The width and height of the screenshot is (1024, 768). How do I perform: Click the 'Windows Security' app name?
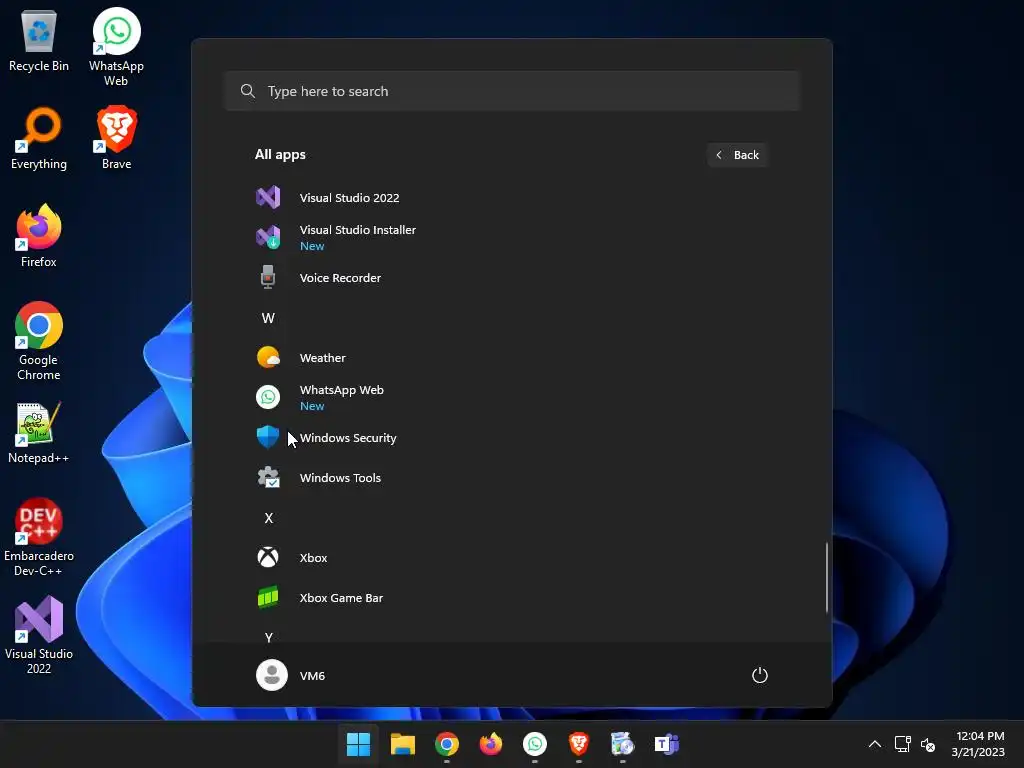tap(348, 438)
